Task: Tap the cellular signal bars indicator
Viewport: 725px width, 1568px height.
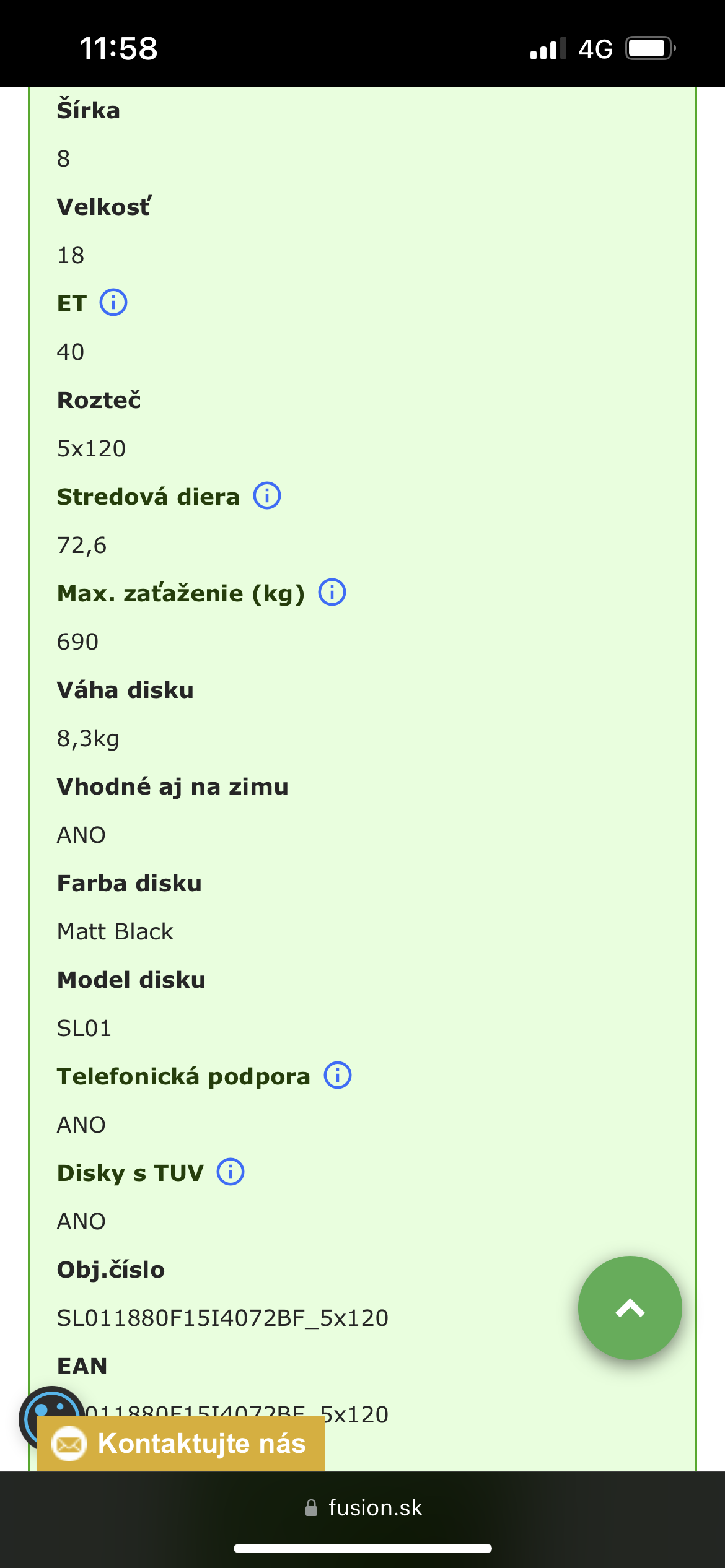Action: [x=548, y=48]
